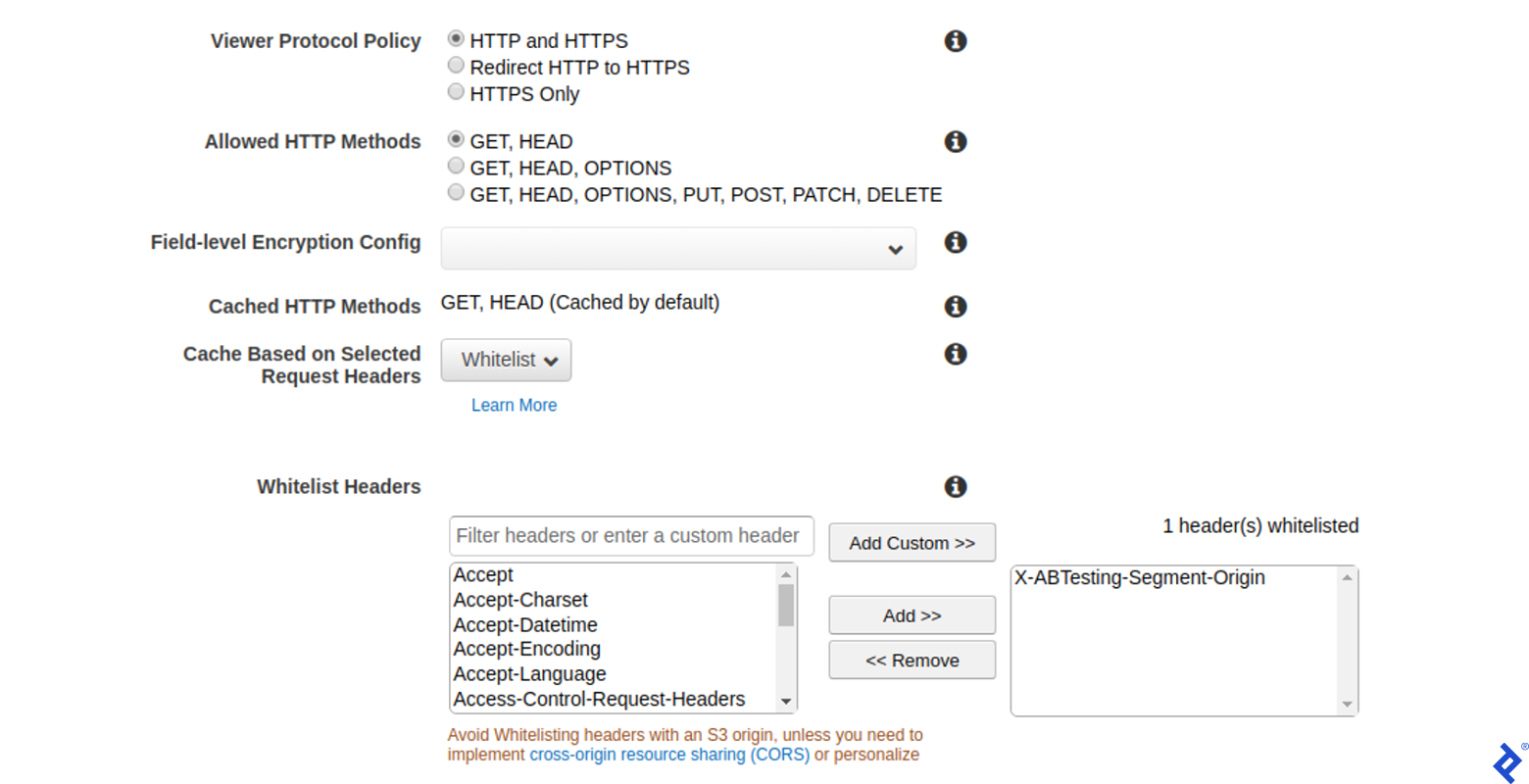Open the Whitelist Headers info tooltip
This screenshot has height=784, width=1529.
955,486
